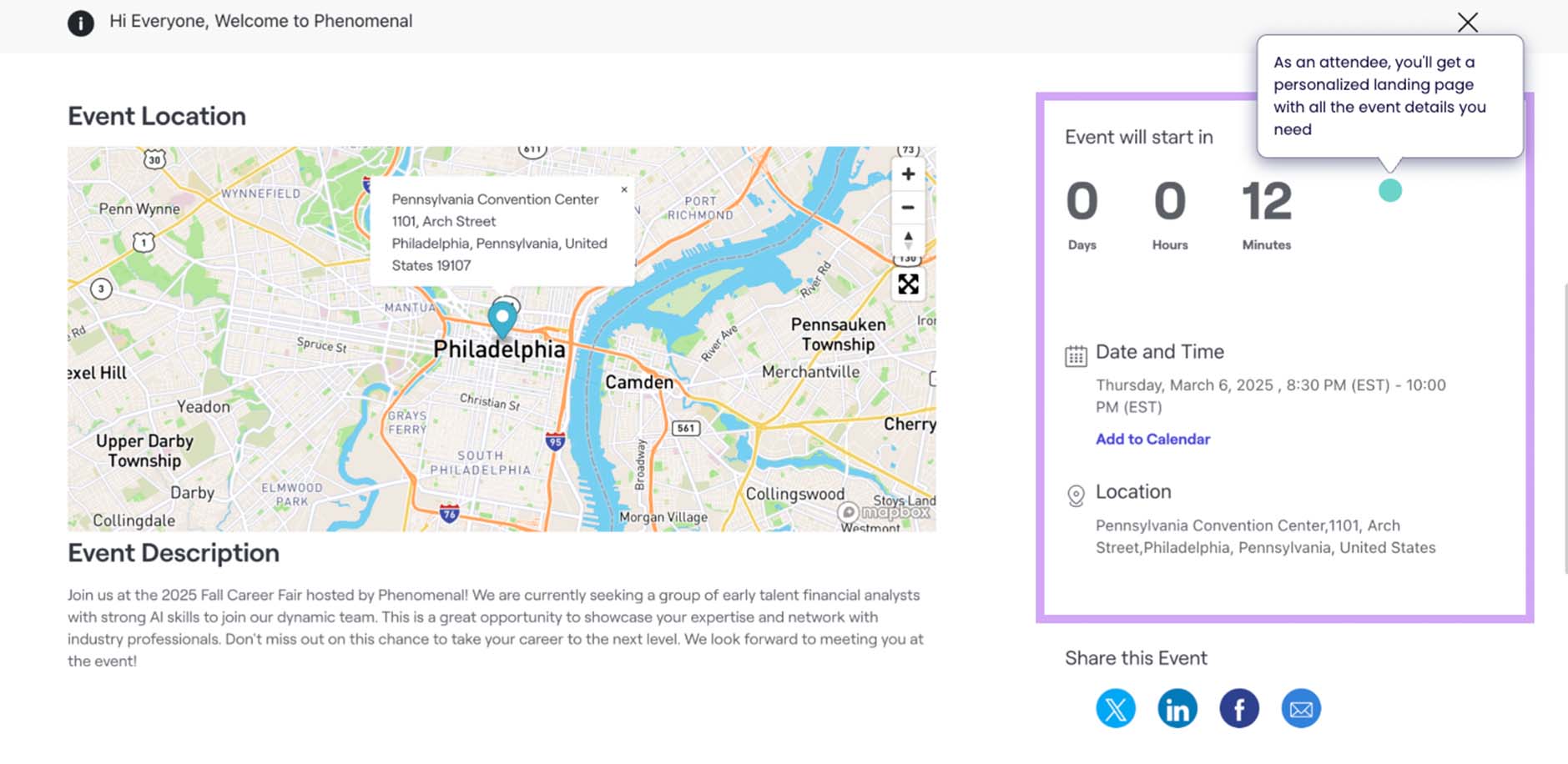Share event on Facebook
This screenshot has width=1568, height=764.
point(1239,709)
